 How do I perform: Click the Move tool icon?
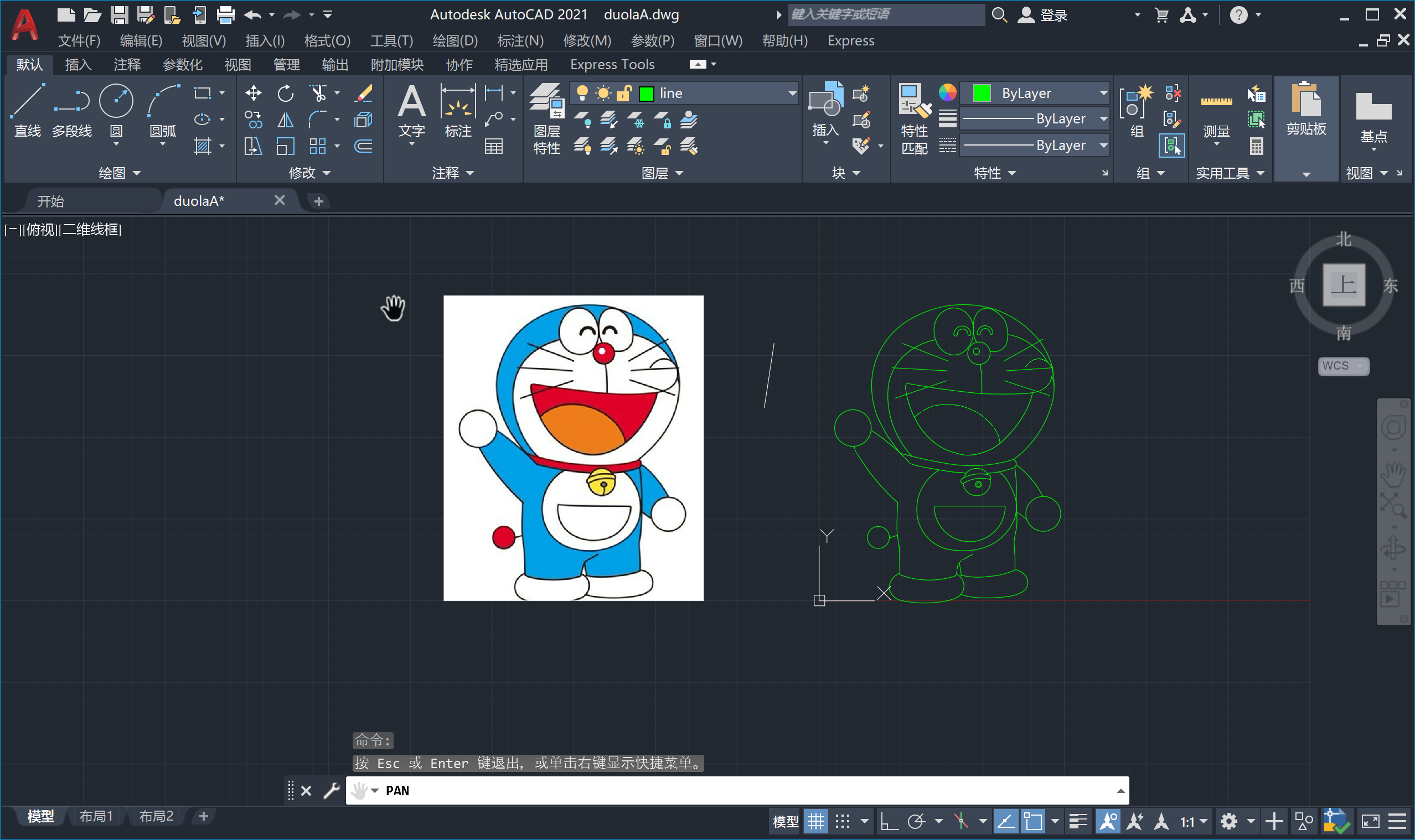[253, 93]
